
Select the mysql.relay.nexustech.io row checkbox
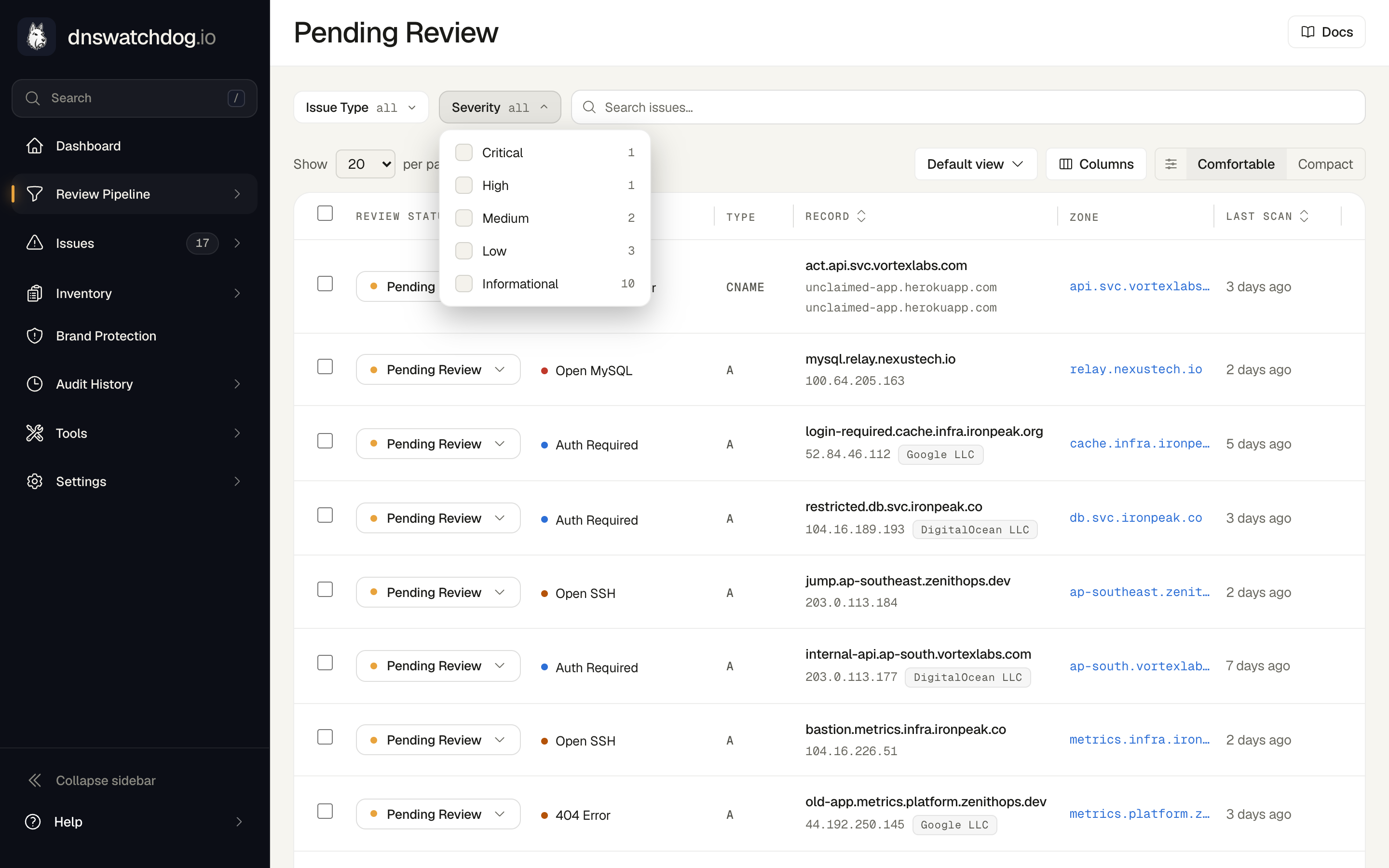point(325,366)
